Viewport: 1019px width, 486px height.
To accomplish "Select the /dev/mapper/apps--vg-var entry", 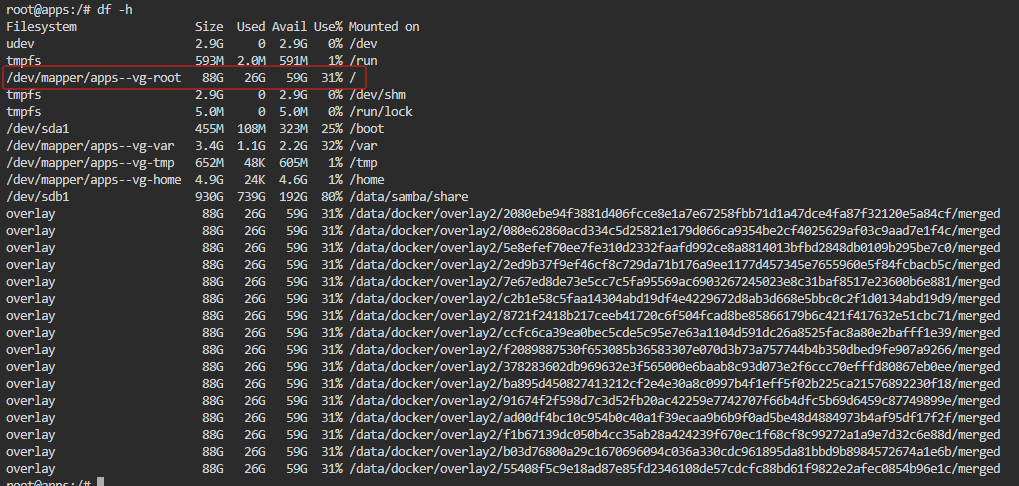I will coord(90,146).
